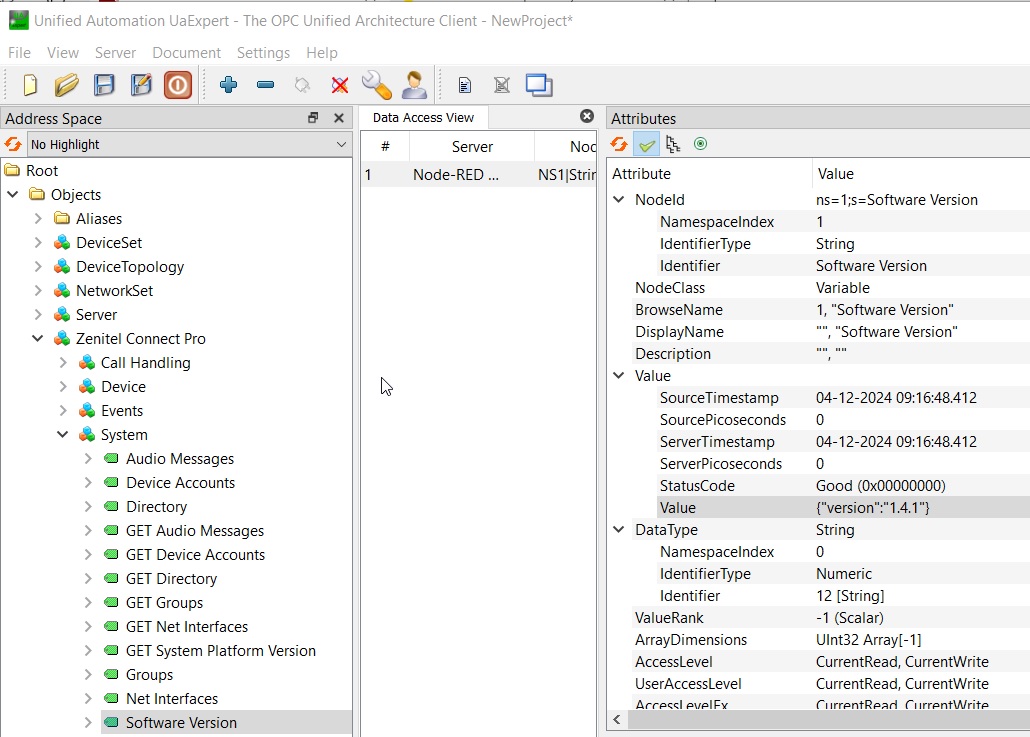Click the Remove Server minus icon
The height and width of the screenshot is (737, 1030).
click(265, 85)
